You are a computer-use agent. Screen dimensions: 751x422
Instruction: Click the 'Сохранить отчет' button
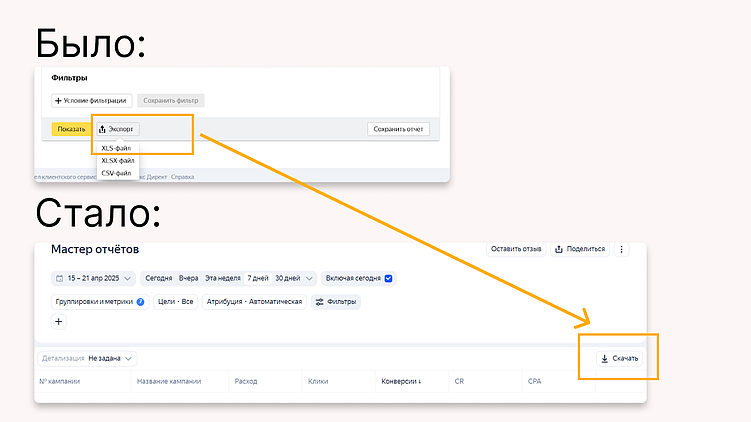[x=398, y=129]
